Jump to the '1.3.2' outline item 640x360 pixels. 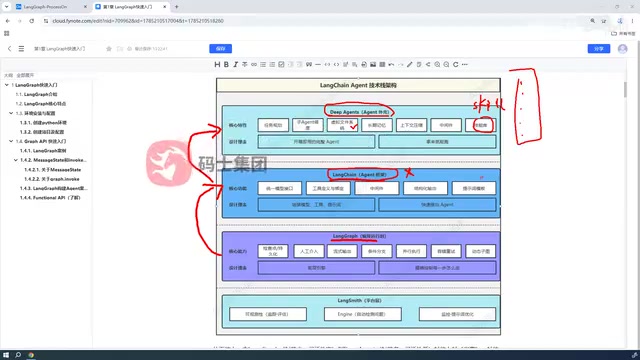42,132
